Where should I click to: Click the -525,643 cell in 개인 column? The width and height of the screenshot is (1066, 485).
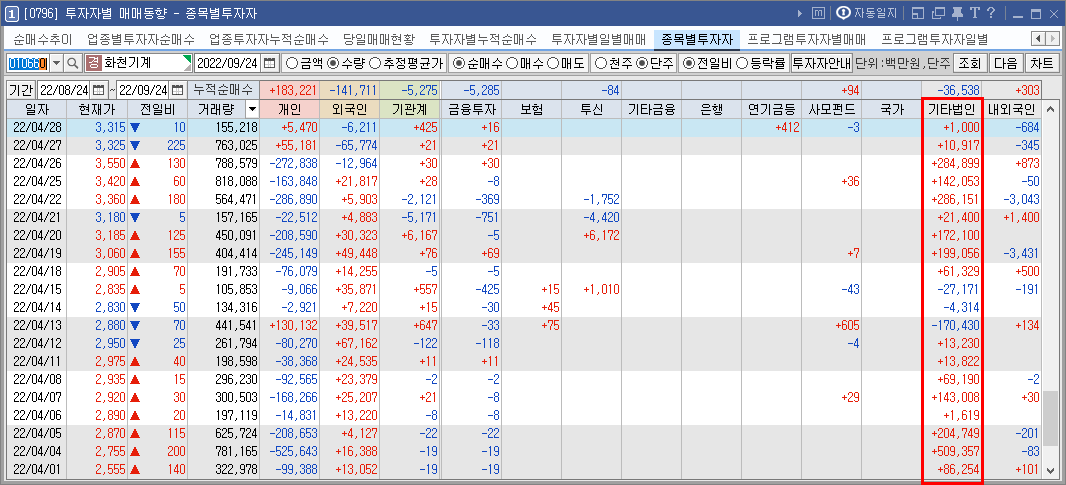[x=290, y=451]
